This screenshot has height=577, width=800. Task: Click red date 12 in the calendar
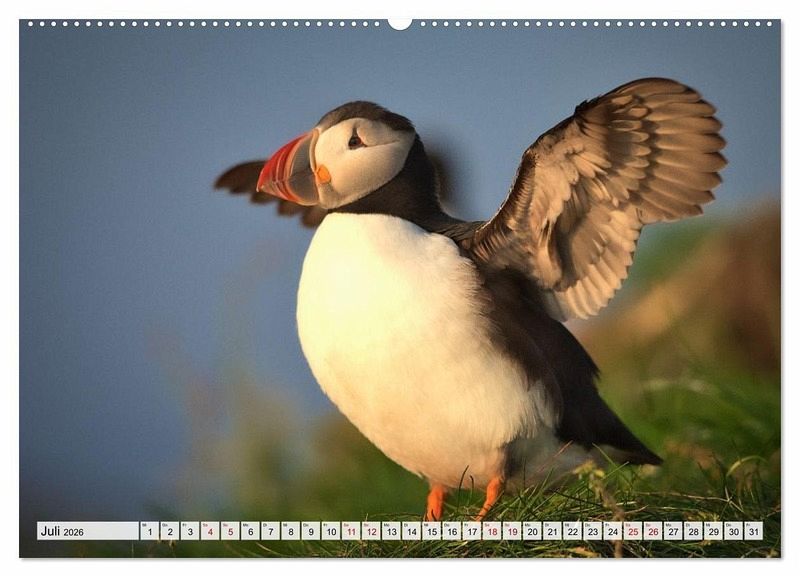[370, 531]
